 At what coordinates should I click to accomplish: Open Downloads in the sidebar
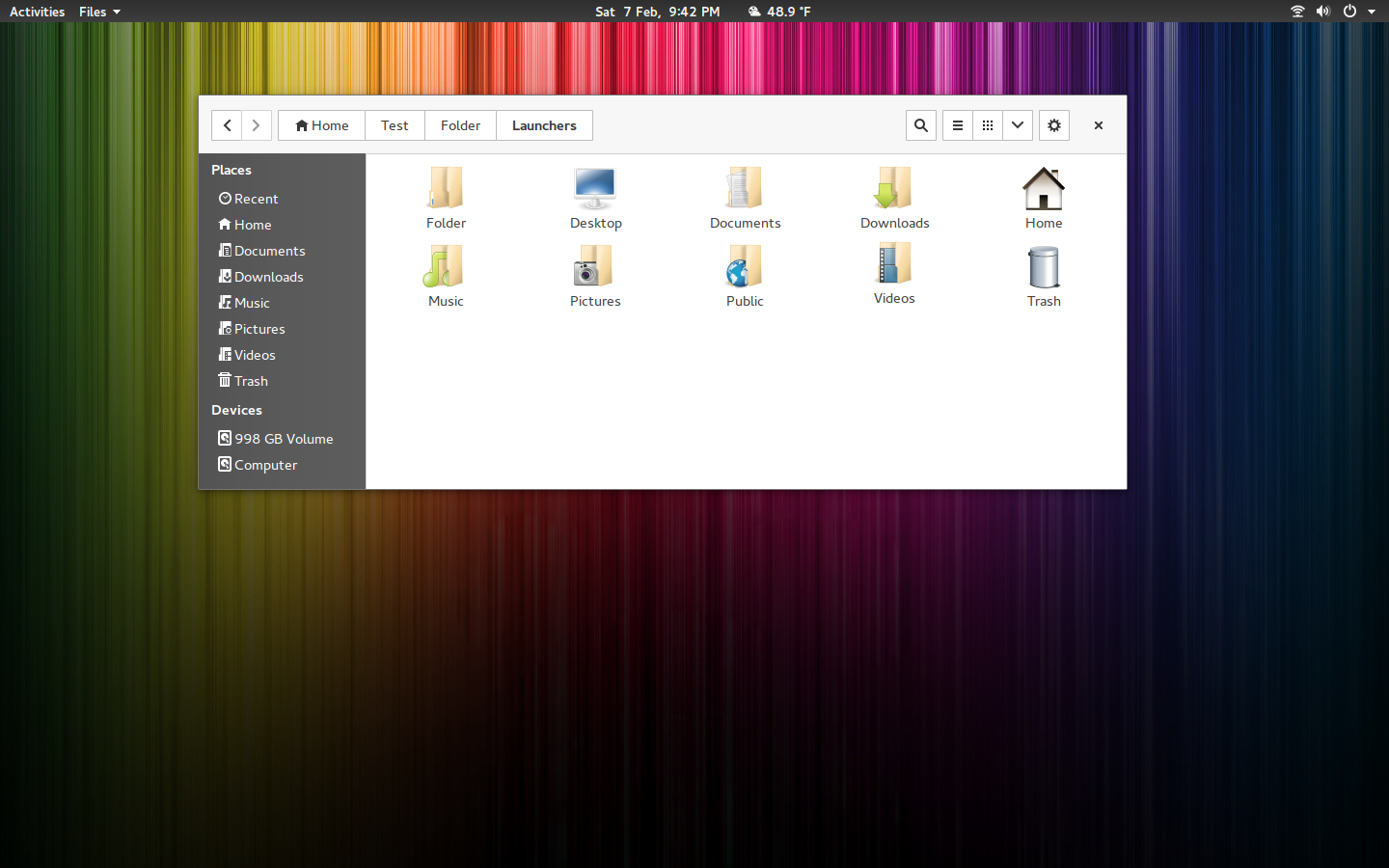(x=282, y=277)
